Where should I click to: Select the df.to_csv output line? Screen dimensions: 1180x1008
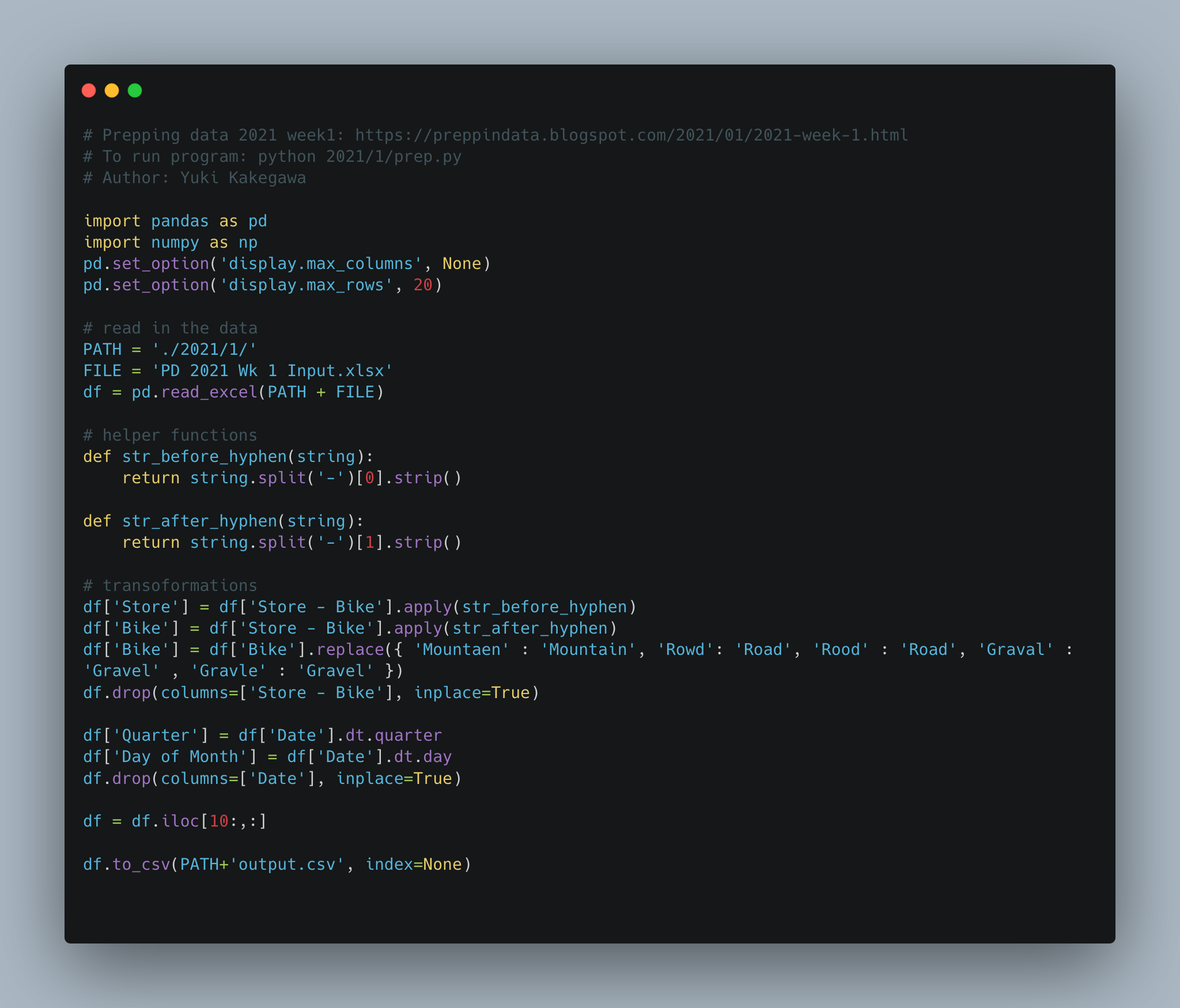coord(277,864)
